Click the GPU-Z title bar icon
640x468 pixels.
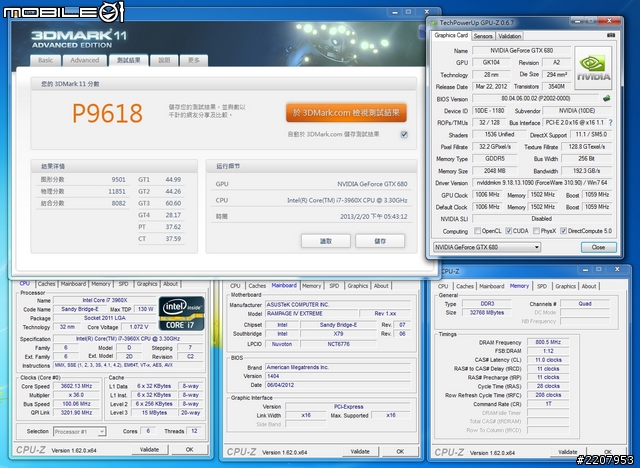click(x=433, y=23)
